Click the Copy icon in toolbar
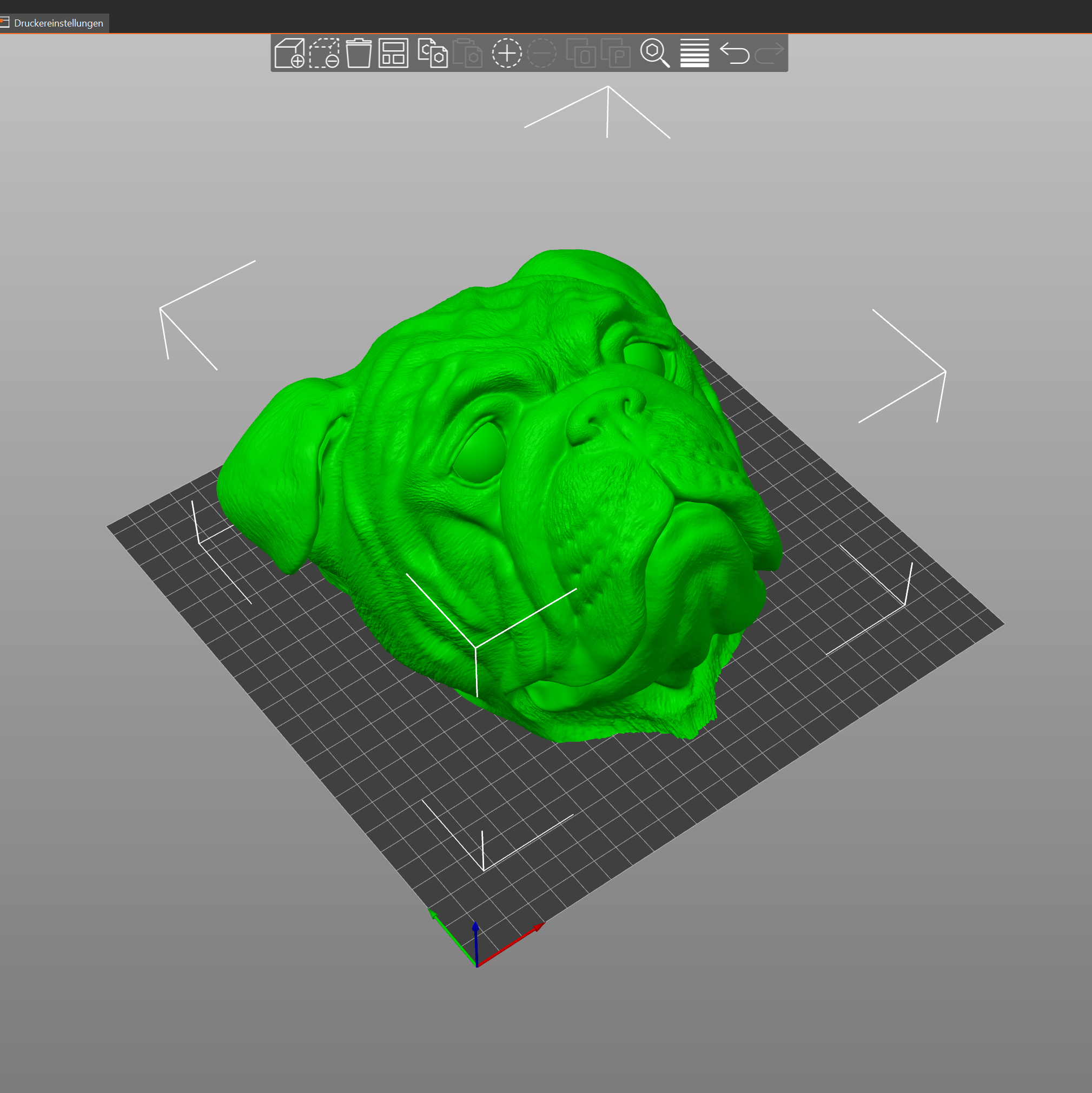Image resolution: width=1092 pixels, height=1093 pixels. (x=433, y=53)
